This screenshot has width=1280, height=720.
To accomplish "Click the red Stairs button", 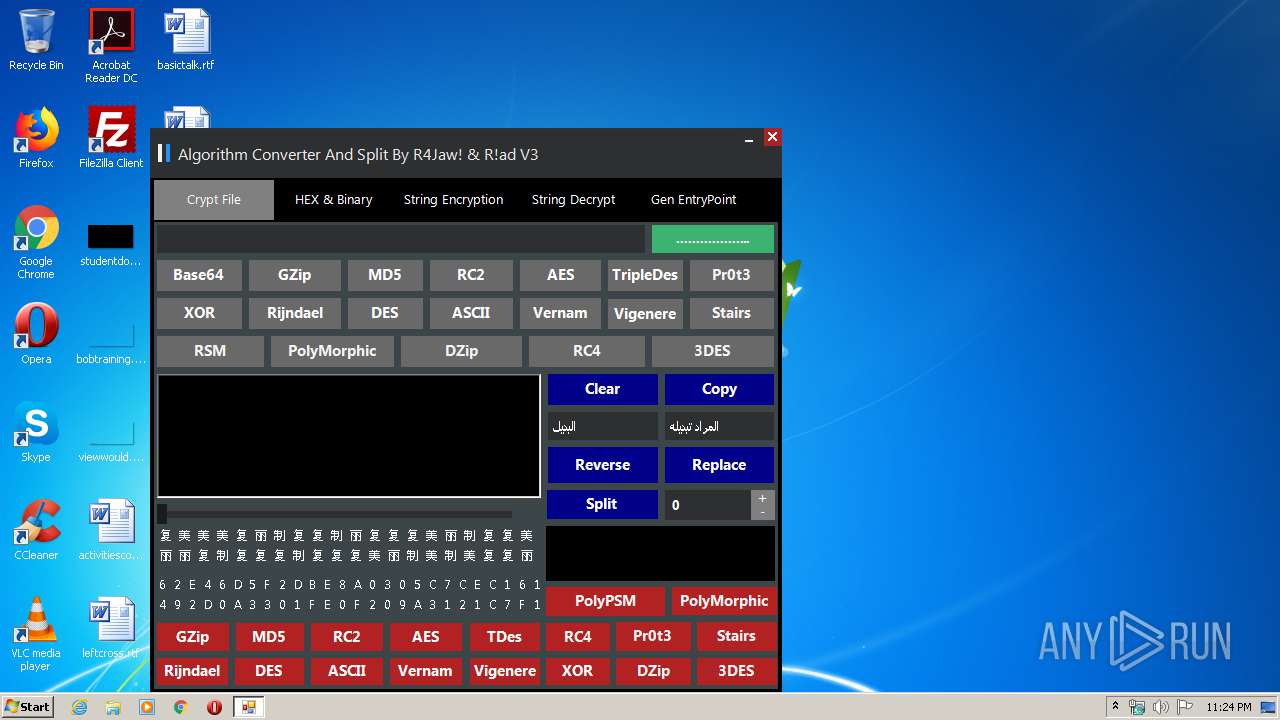I will click(736, 636).
